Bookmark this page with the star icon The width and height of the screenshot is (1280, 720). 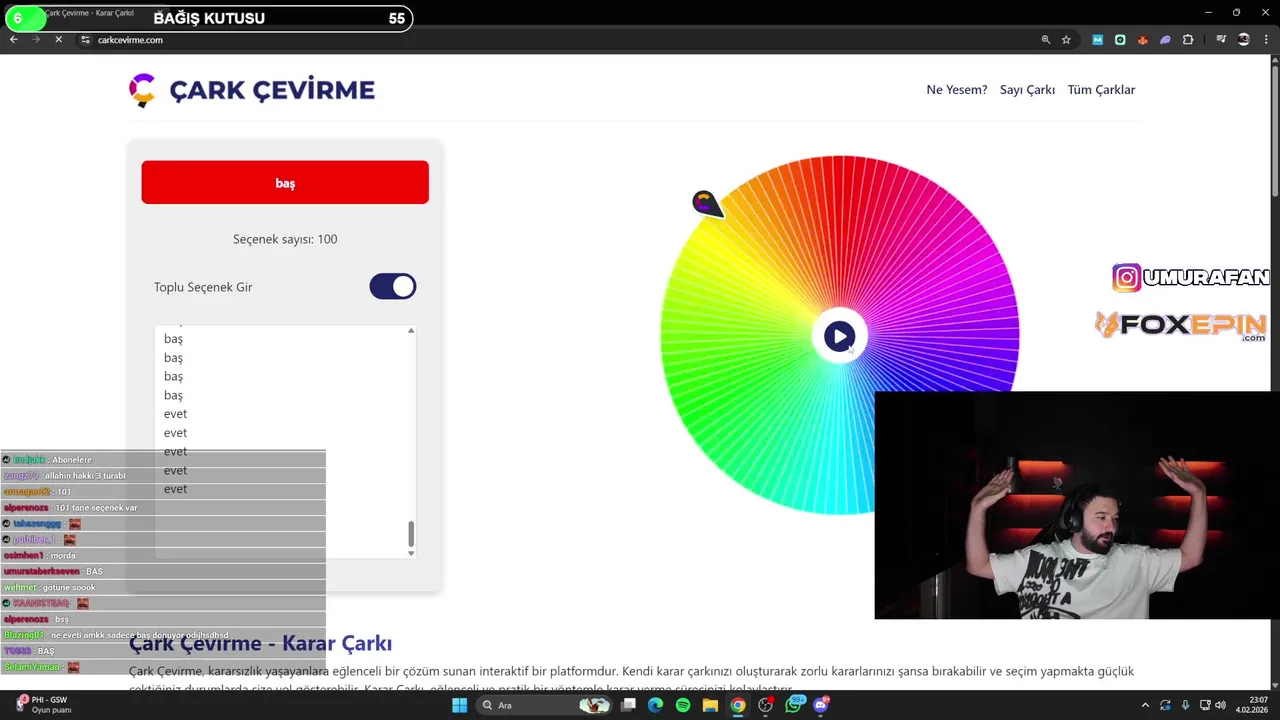coord(1066,40)
